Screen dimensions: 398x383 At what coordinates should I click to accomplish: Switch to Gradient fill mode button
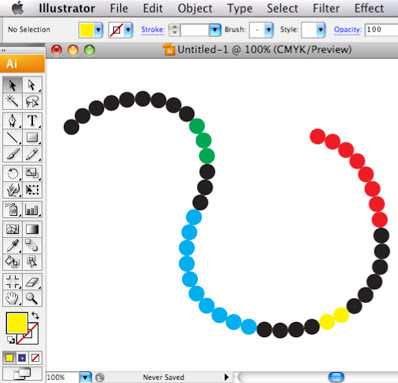pos(22,358)
